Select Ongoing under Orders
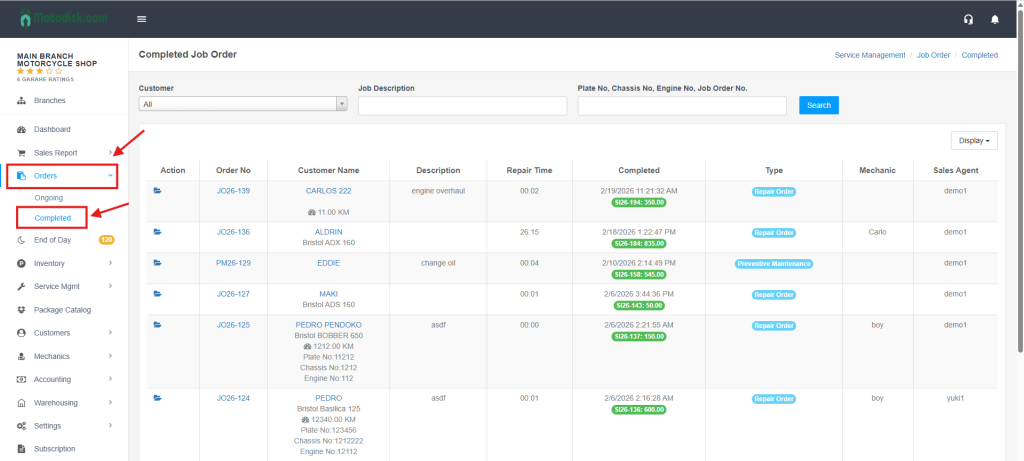The height and width of the screenshot is (461, 1024). coord(49,198)
